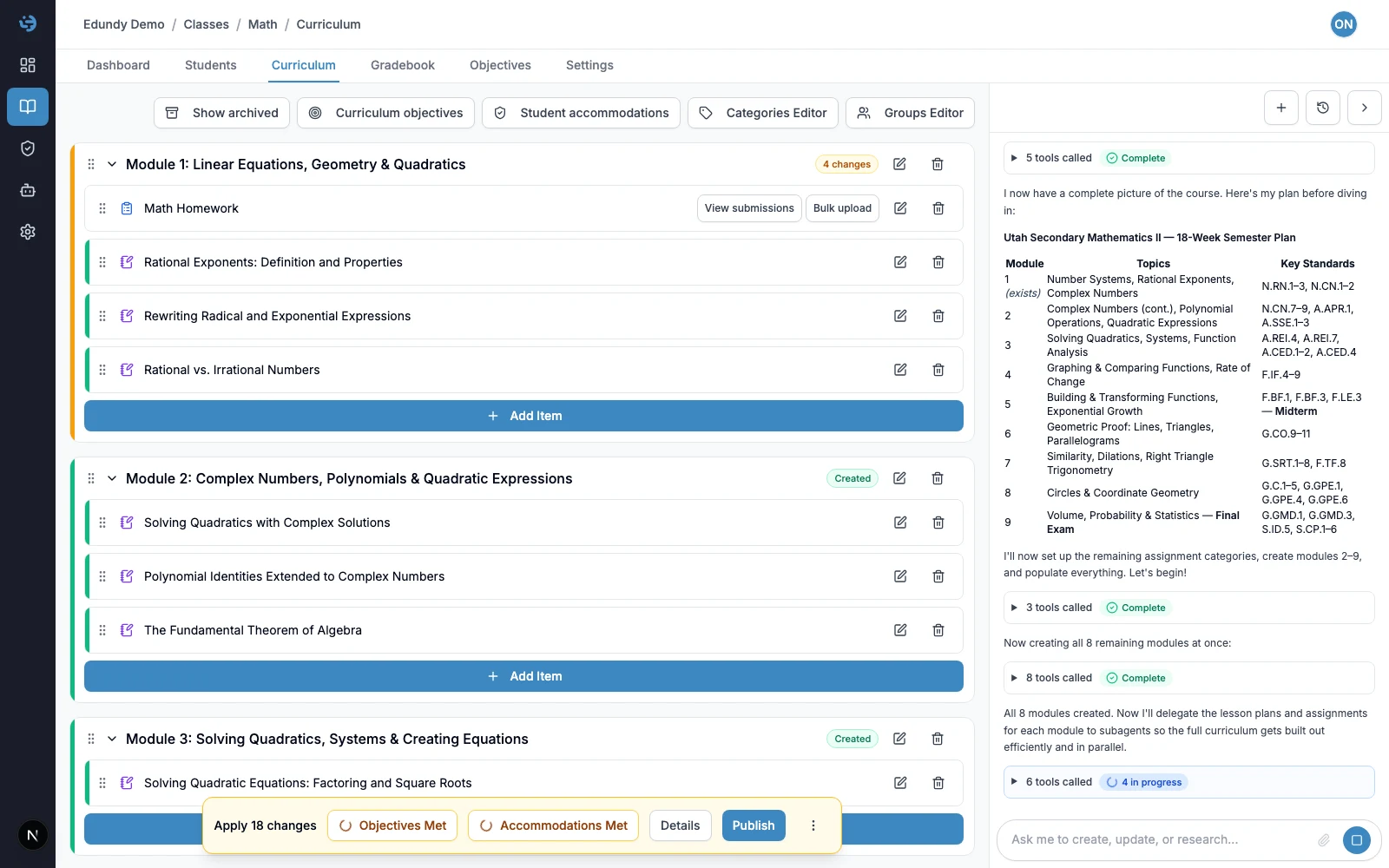Click Bulk upload for Math Homework
Screen dimensions: 1389x868
pos(842,208)
